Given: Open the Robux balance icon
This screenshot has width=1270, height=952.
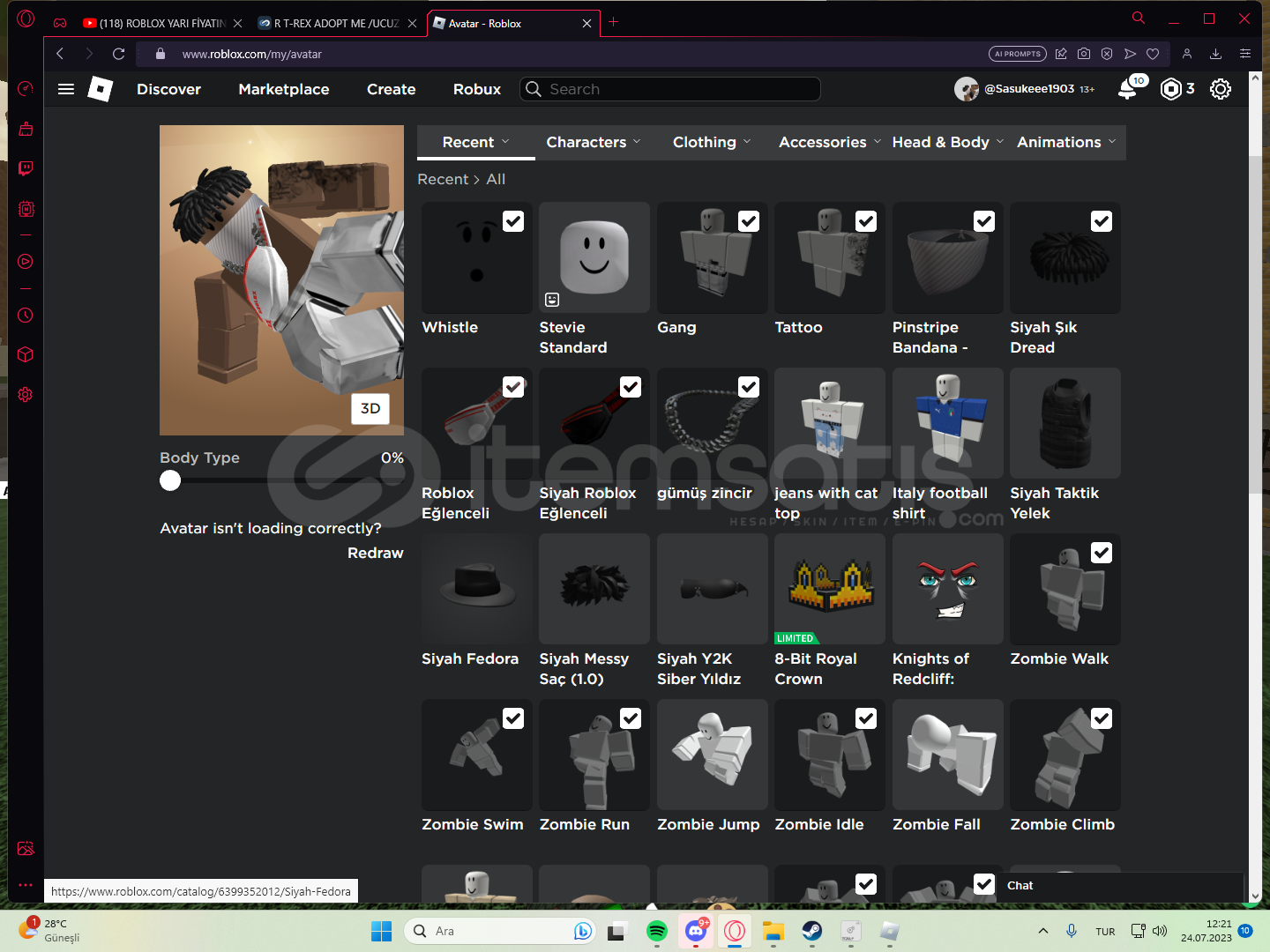Looking at the screenshot, I should (x=1170, y=89).
